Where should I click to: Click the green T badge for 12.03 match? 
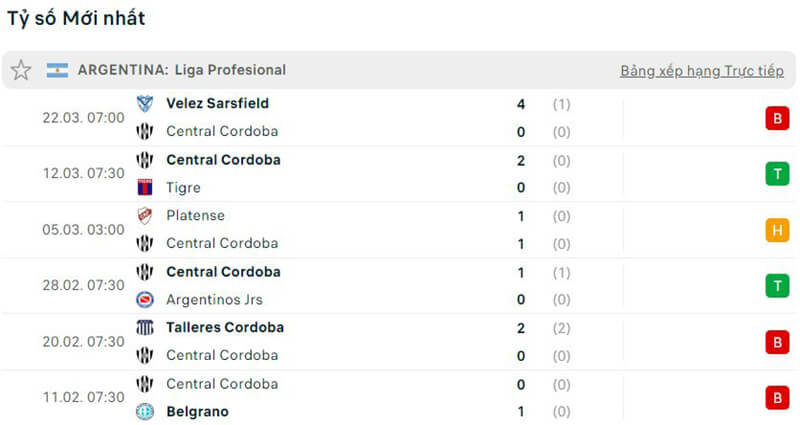[x=776, y=174]
